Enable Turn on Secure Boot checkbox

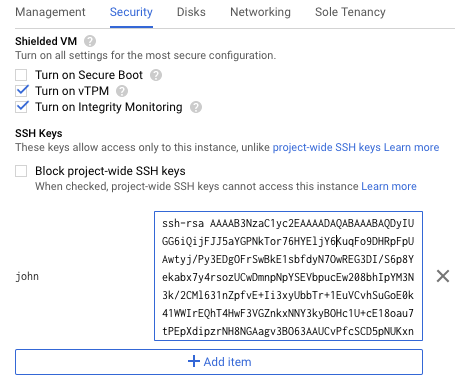pyautogui.click(x=21, y=75)
